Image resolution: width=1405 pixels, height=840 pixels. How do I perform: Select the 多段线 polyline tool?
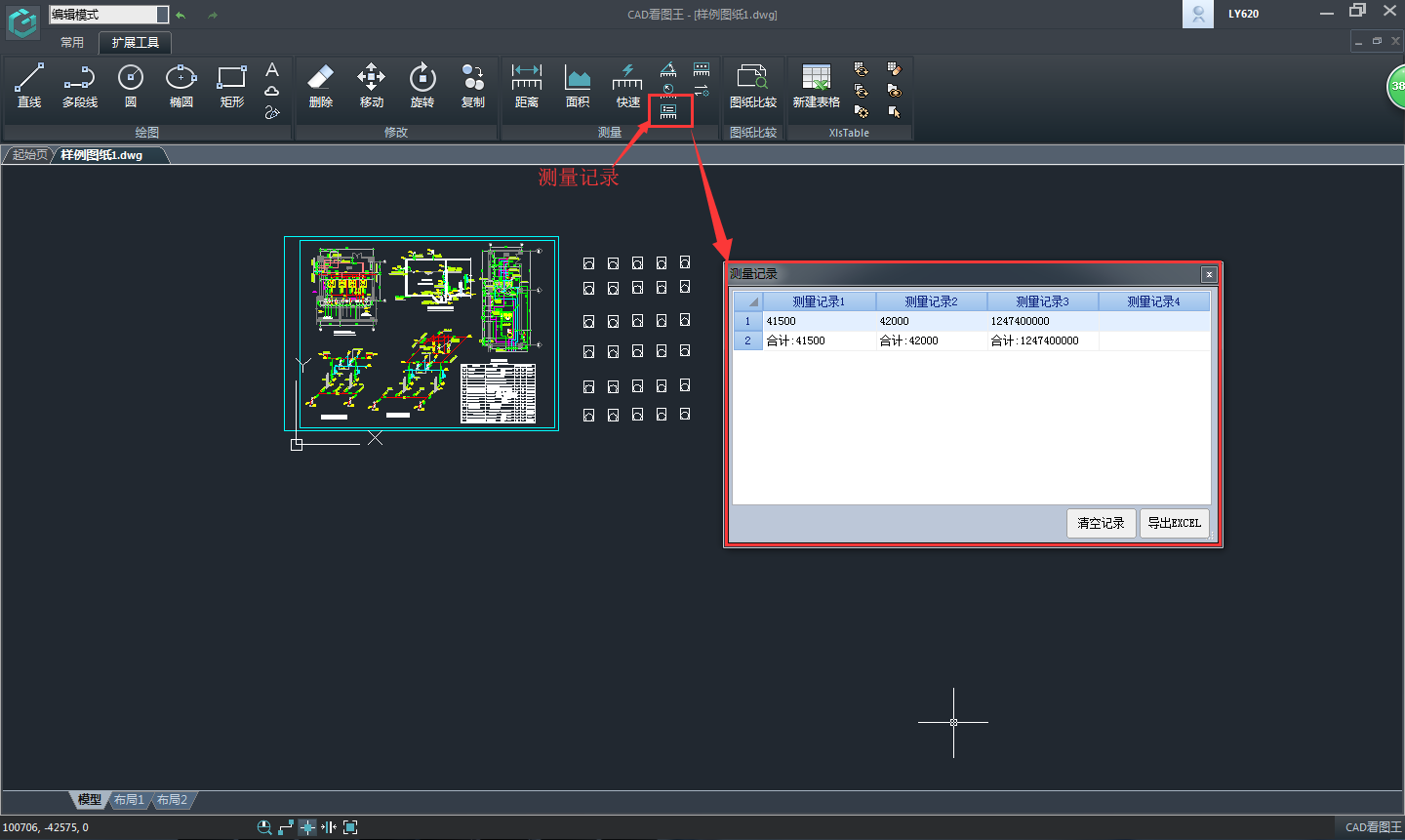[80, 85]
